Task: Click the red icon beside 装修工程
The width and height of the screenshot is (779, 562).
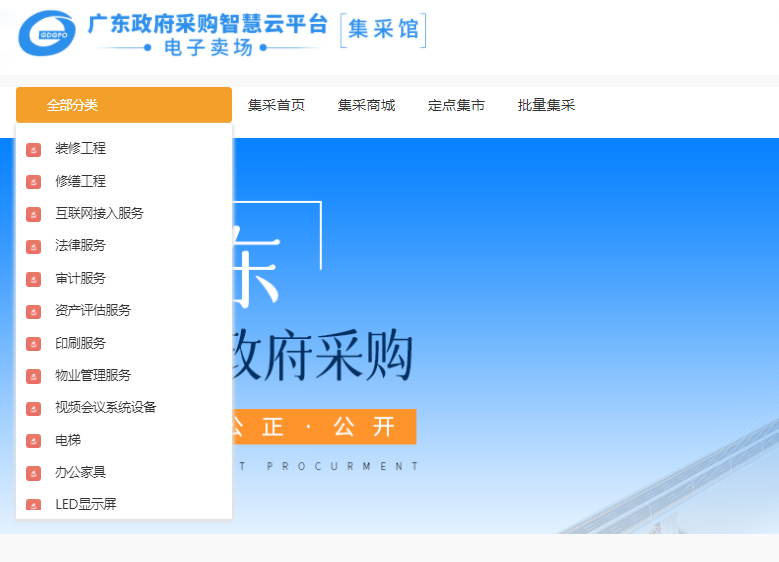Action: point(33,149)
